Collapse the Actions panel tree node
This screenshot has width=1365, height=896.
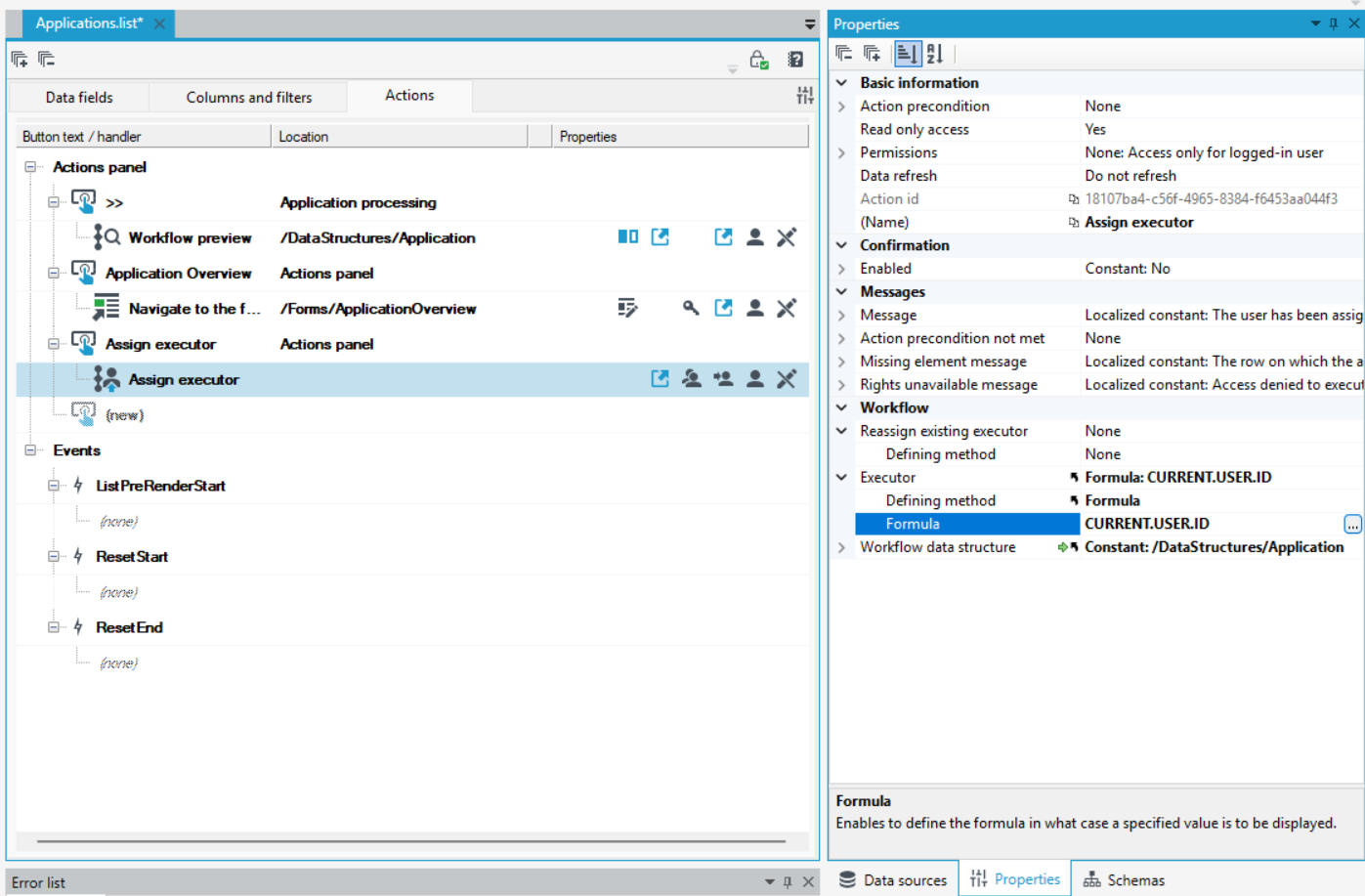30,167
